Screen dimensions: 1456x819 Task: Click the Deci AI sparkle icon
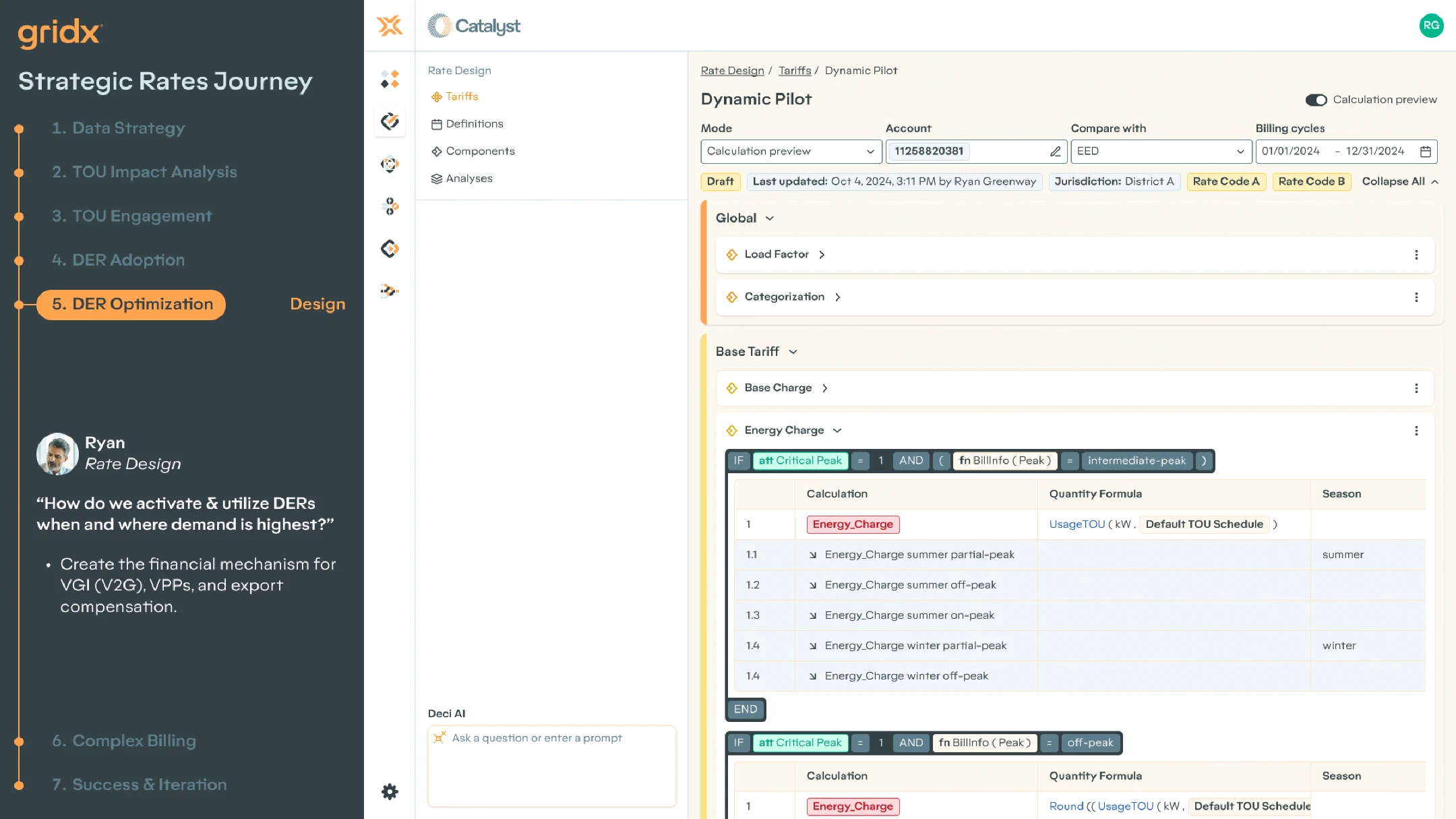point(439,737)
